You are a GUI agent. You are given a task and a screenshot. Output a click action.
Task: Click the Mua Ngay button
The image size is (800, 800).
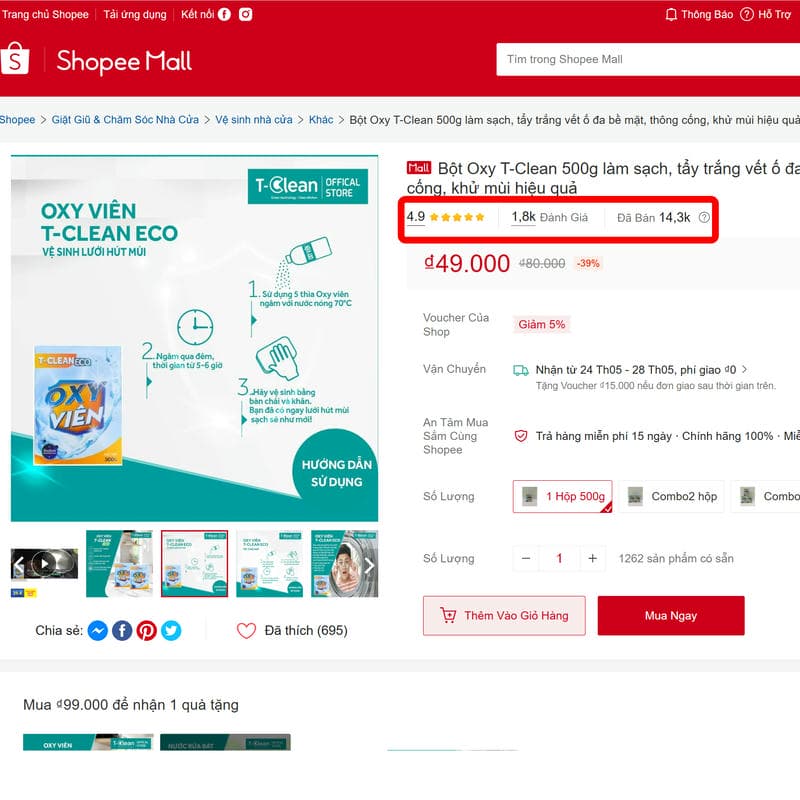(x=671, y=616)
